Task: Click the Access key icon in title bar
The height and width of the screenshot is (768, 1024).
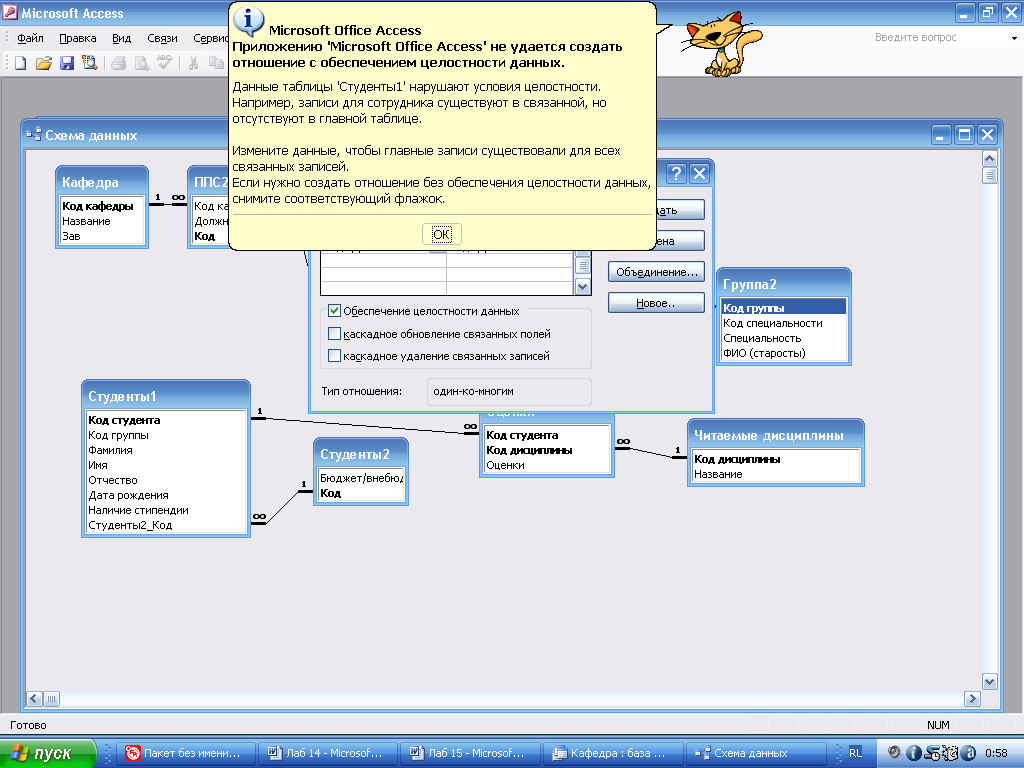Action: click(10, 13)
